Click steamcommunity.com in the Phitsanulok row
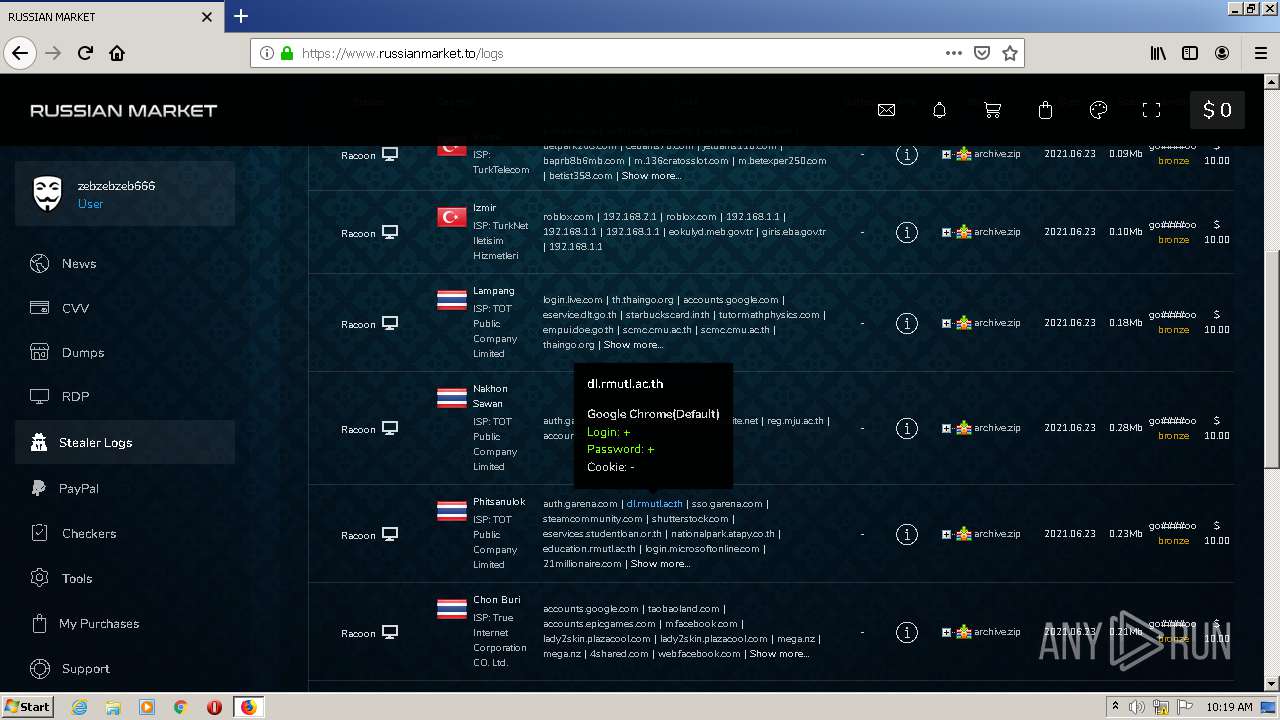This screenshot has width=1280, height=720. 593,519
